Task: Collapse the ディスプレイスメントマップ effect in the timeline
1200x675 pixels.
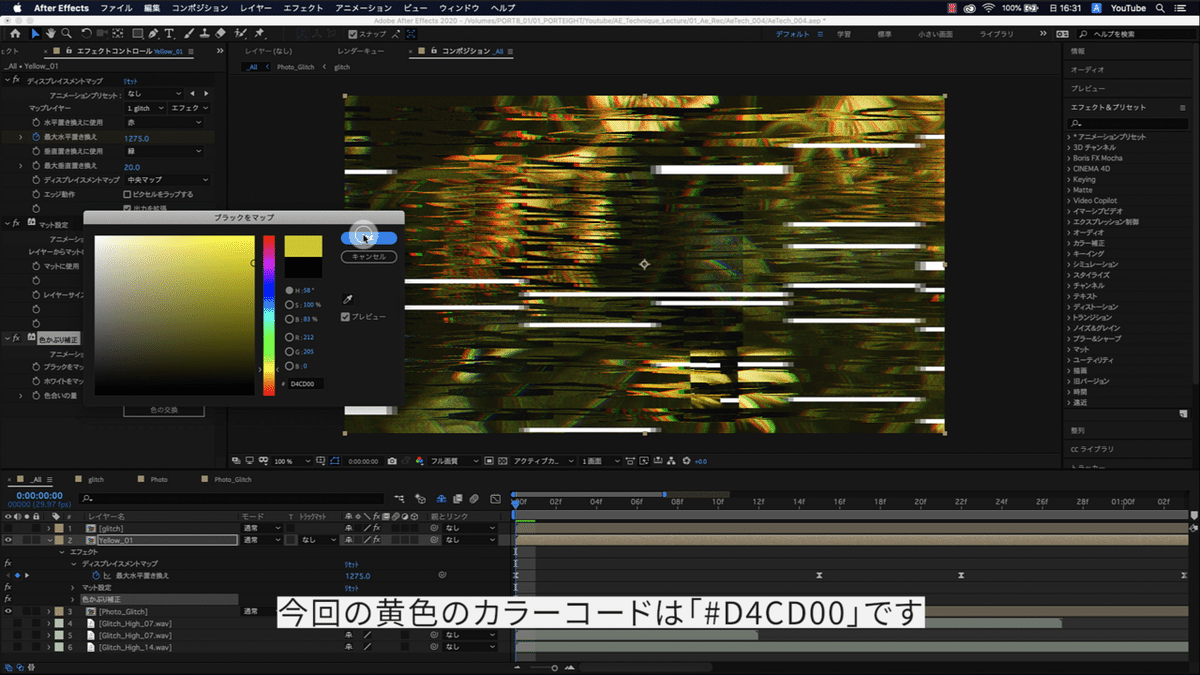Action: 74,563
